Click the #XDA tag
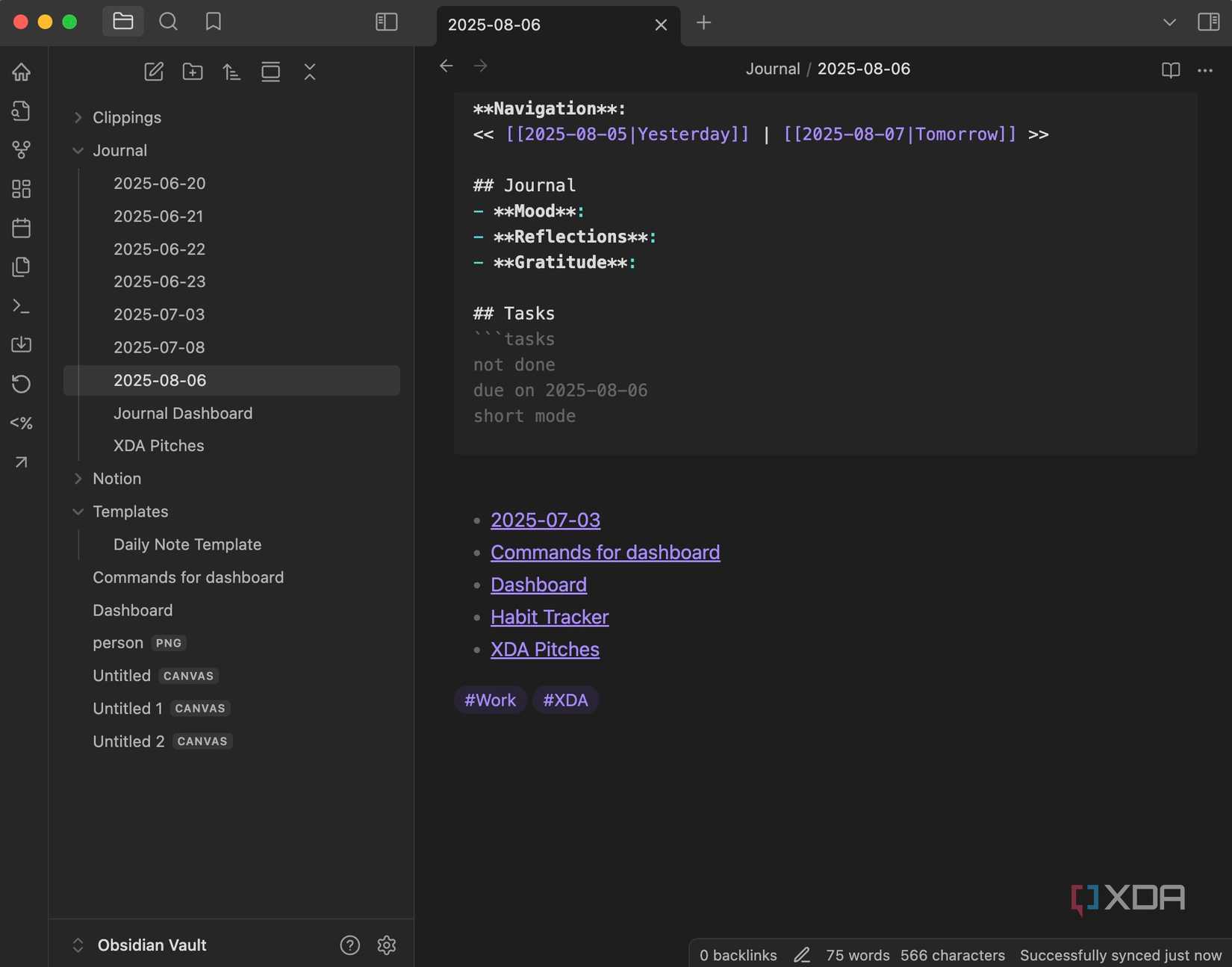This screenshot has width=1232, height=967. pyautogui.click(x=565, y=700)
